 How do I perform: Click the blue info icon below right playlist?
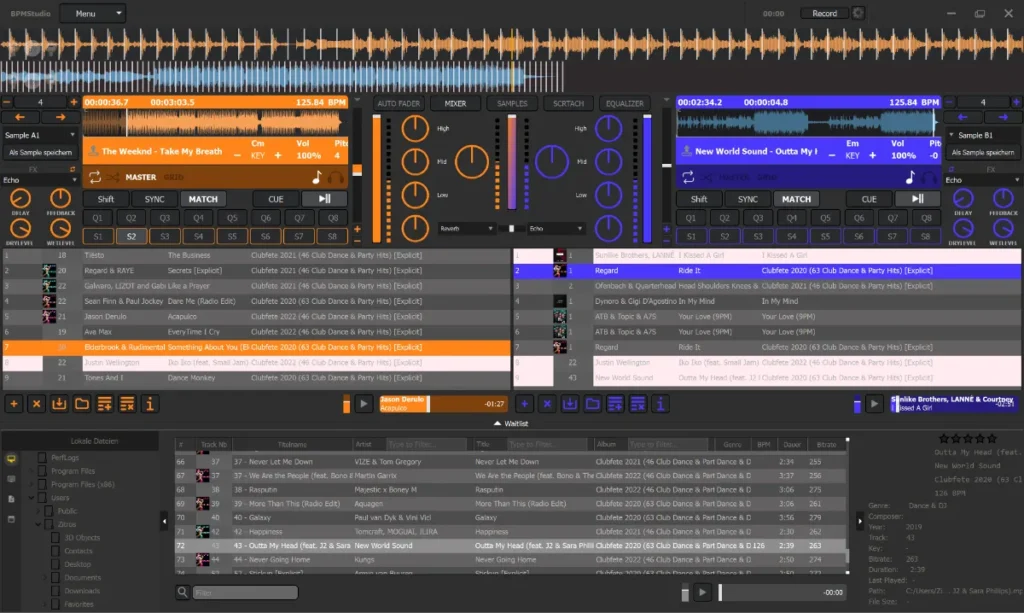tap(660, 404)
